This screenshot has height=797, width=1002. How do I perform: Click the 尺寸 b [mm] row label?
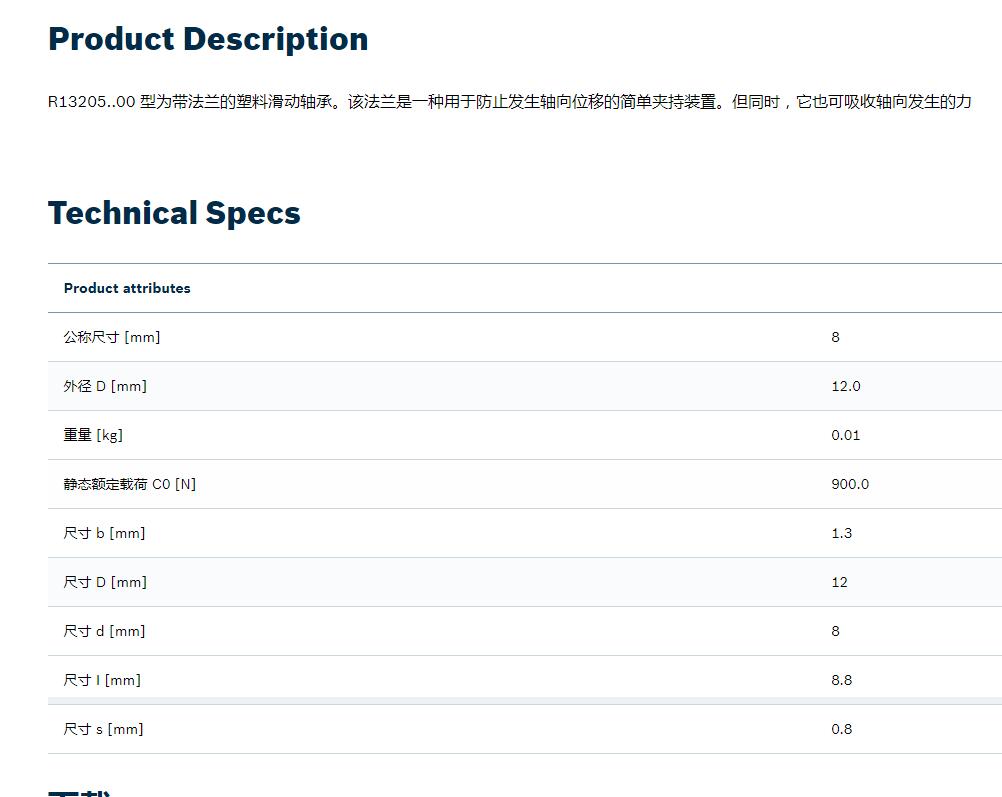104,533
